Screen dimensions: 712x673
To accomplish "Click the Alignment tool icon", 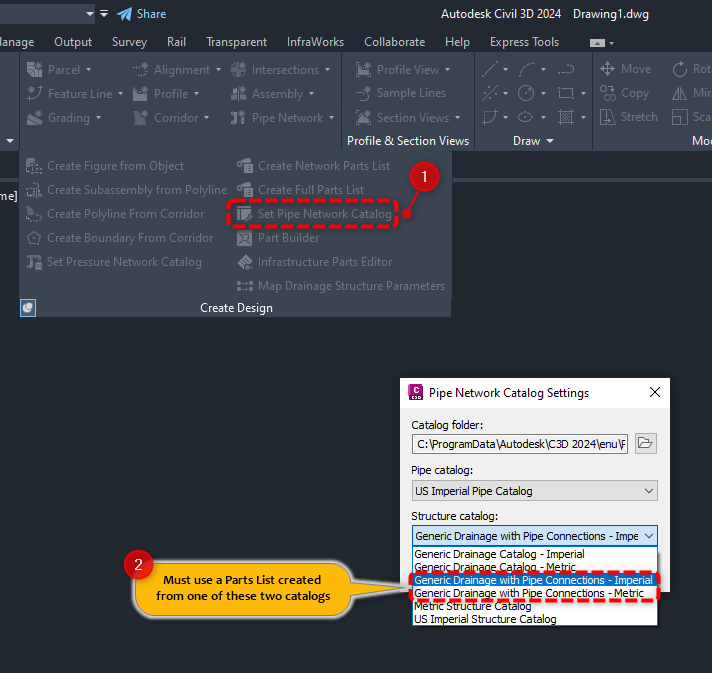I will (141, 69).
